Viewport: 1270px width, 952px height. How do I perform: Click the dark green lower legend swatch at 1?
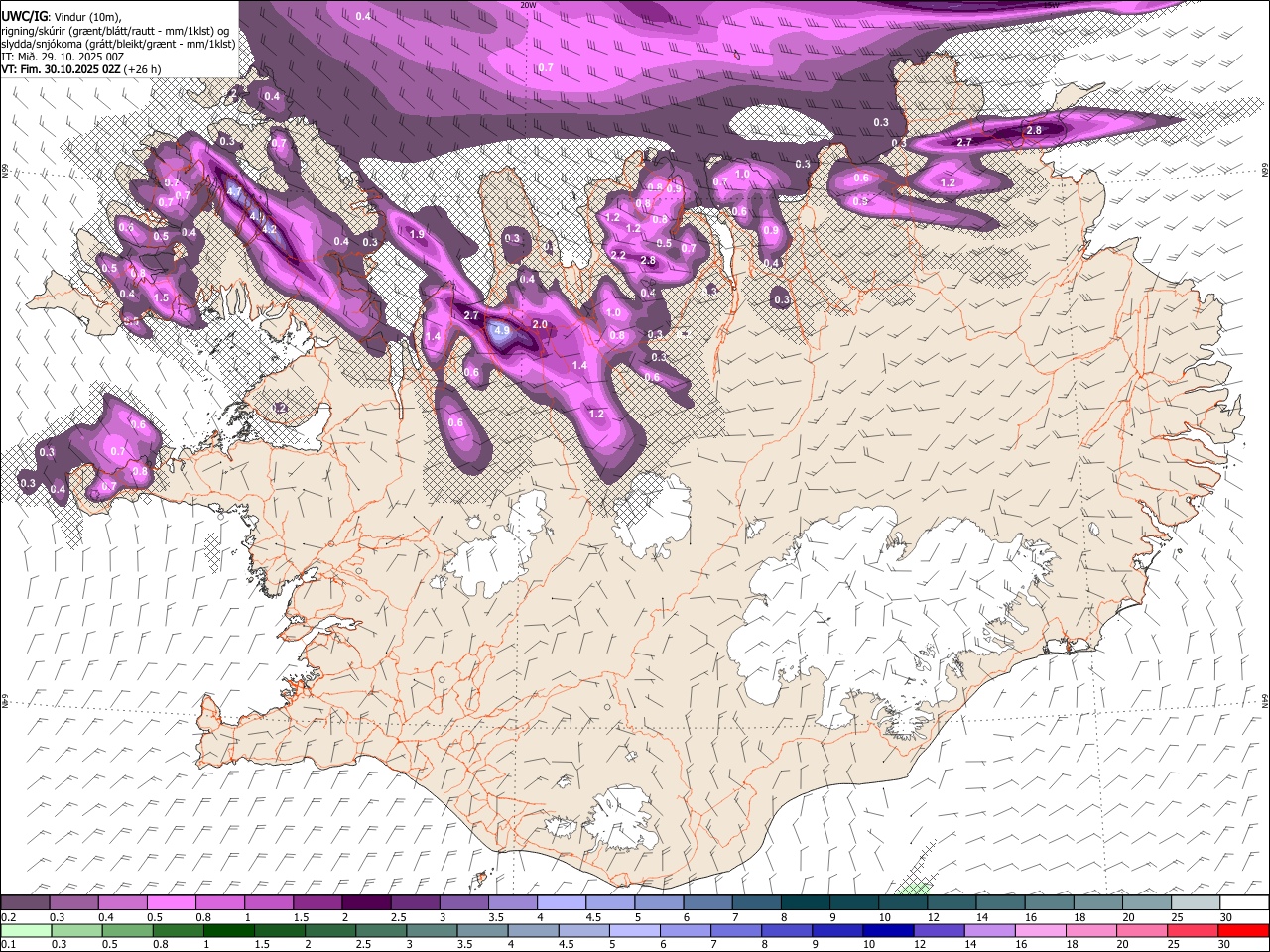click(x=228, y=930)
